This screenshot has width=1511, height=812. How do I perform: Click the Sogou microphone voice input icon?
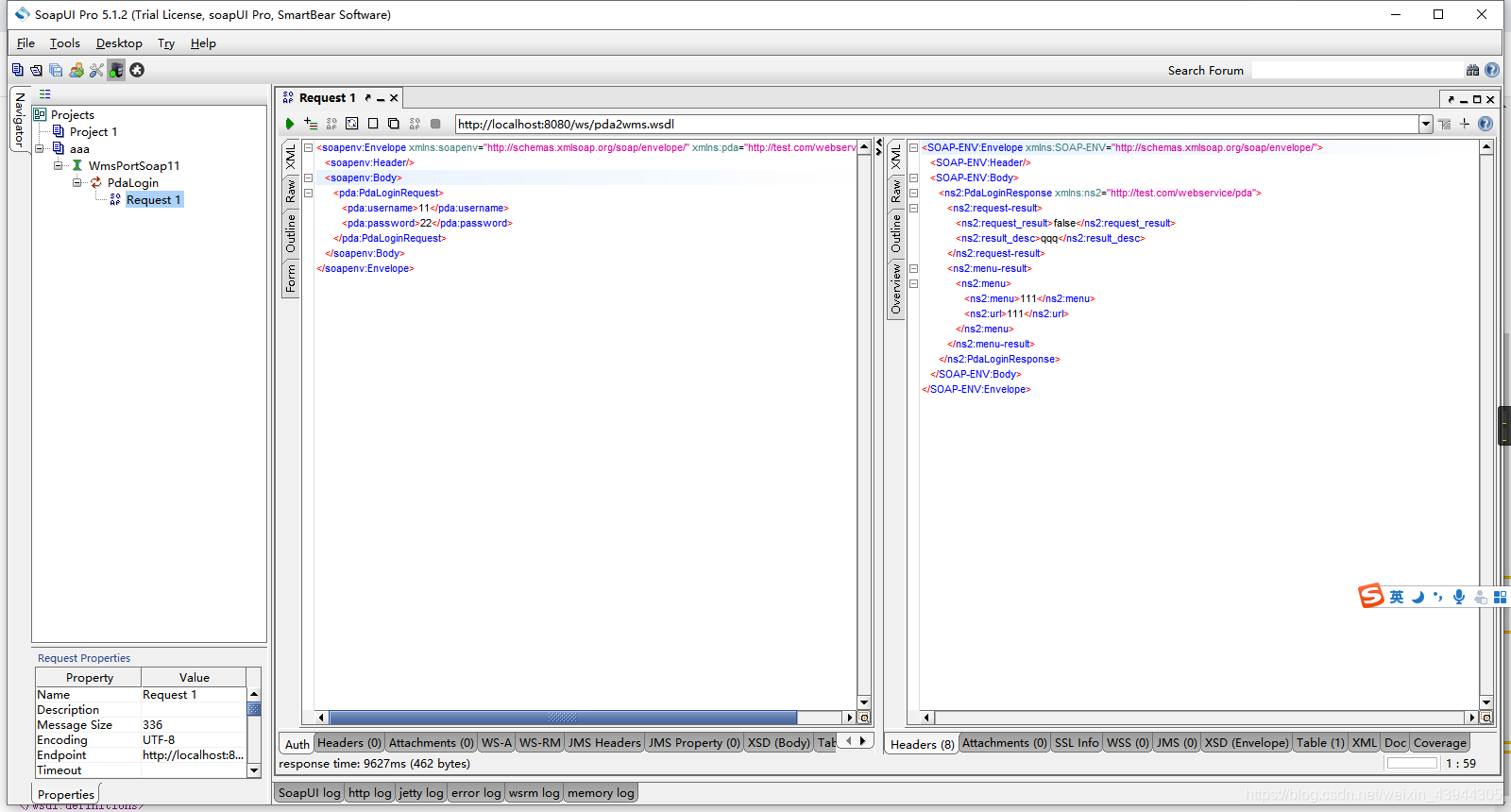pyautogui.click(x=1459, y=597)
